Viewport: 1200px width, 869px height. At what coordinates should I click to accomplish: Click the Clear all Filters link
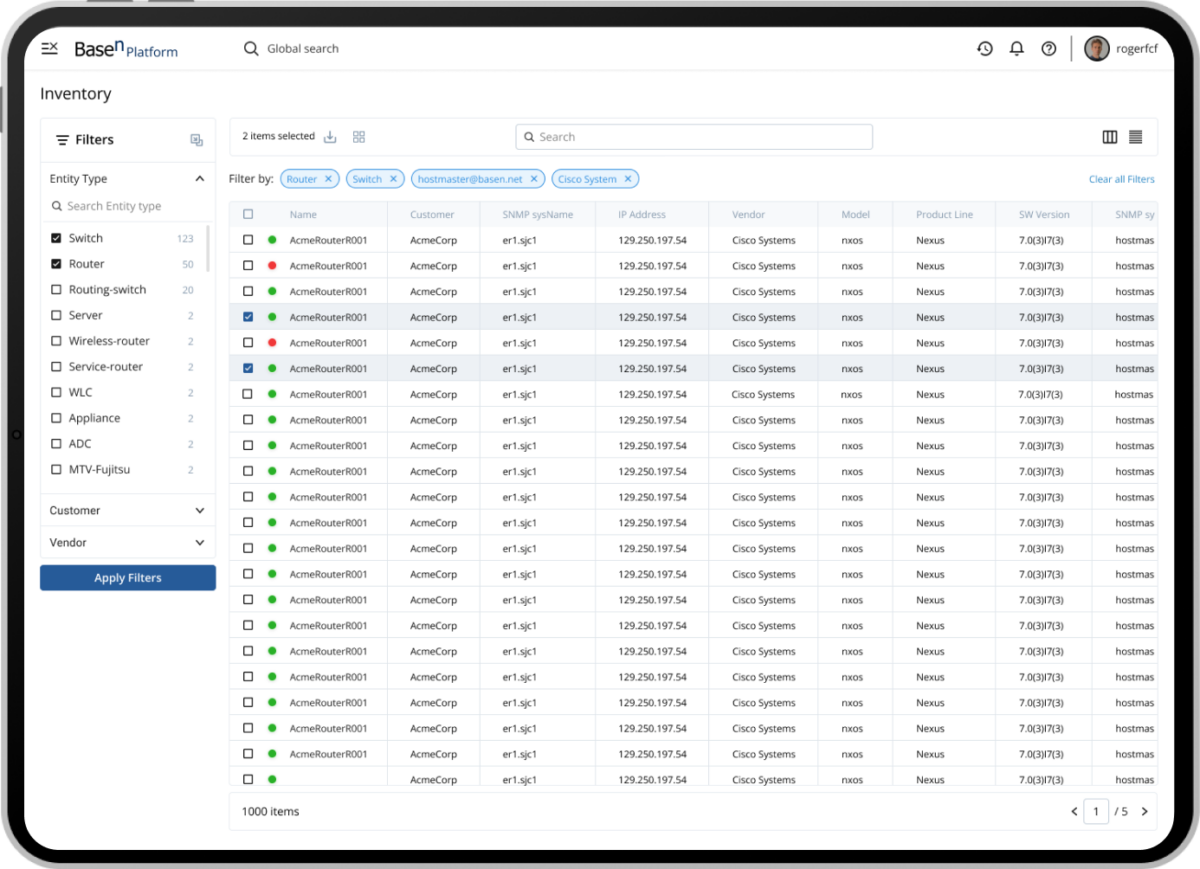(1121, 178)
